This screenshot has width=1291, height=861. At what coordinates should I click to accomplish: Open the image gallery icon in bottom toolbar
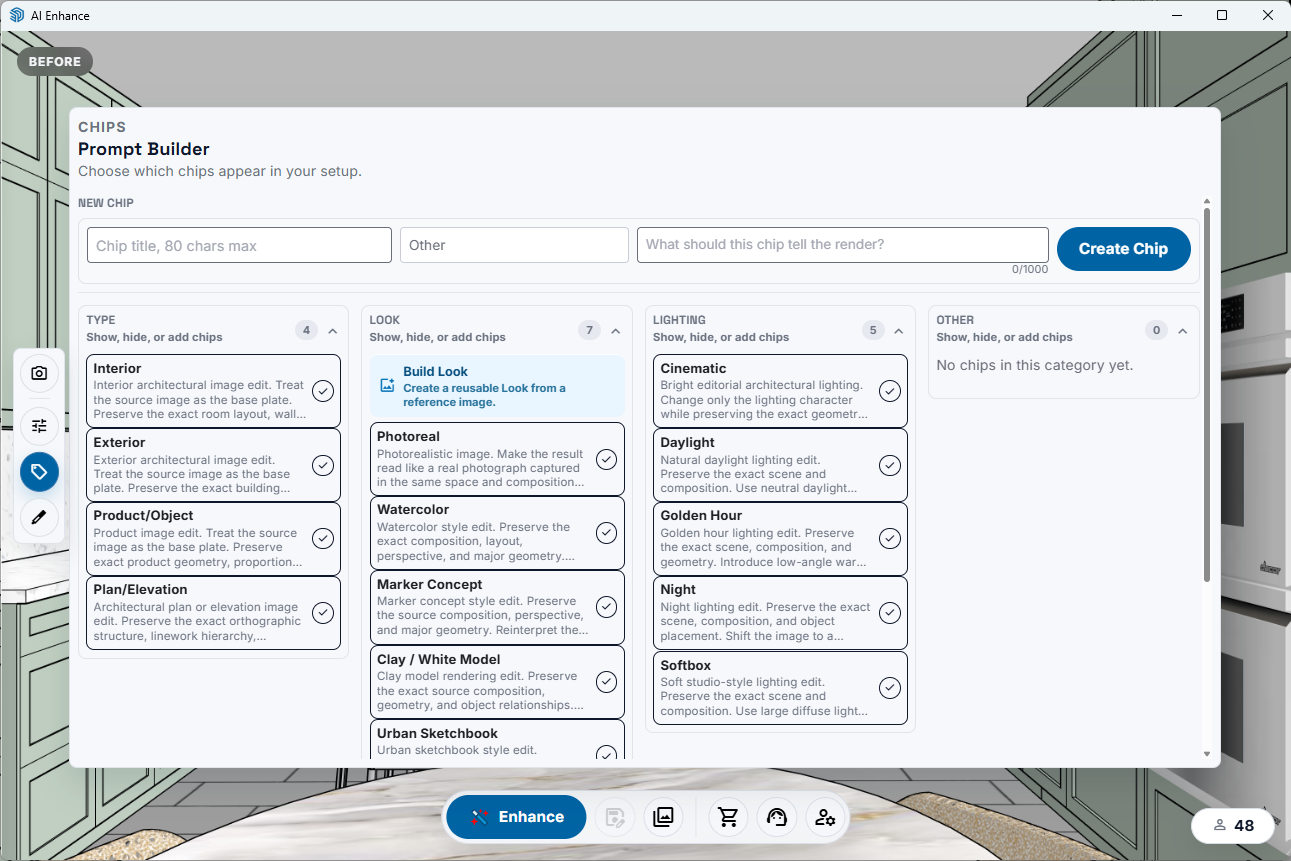tap(663, 817)
